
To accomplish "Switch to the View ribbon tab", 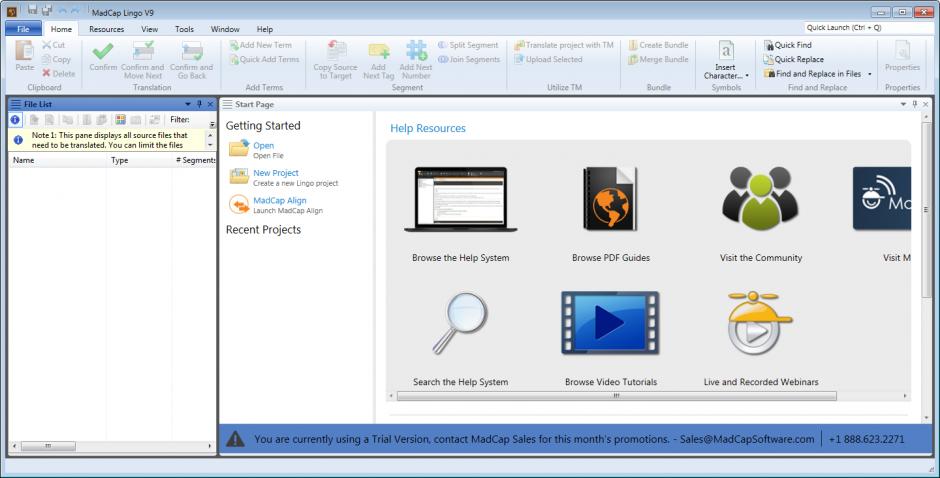I will 150,29.
